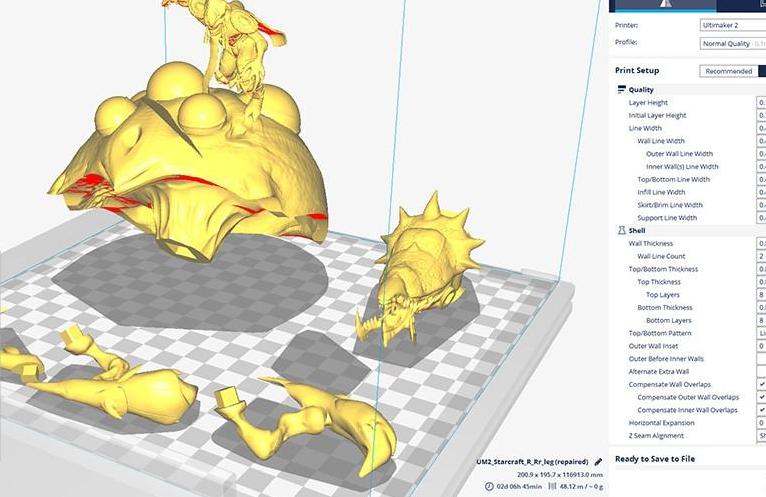
Task: Click the Top/Bottom Line Width label
Action: pyautogui.click(x=673, y=179)
